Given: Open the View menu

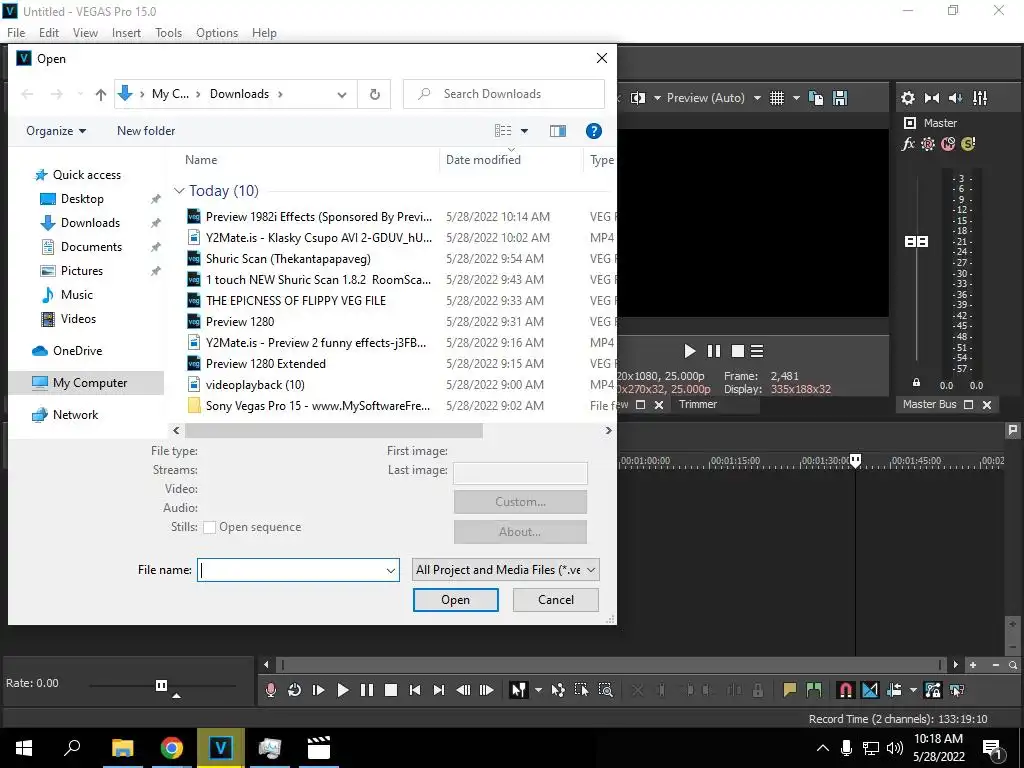Looking at the screenshot, I should click(86, 33).
